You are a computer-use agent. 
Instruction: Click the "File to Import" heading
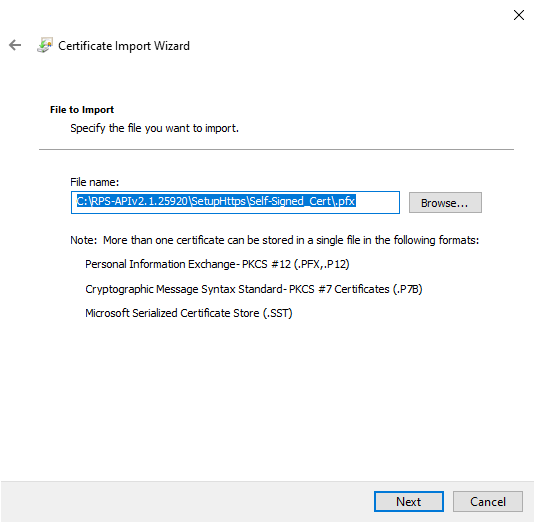coord(82,110)
